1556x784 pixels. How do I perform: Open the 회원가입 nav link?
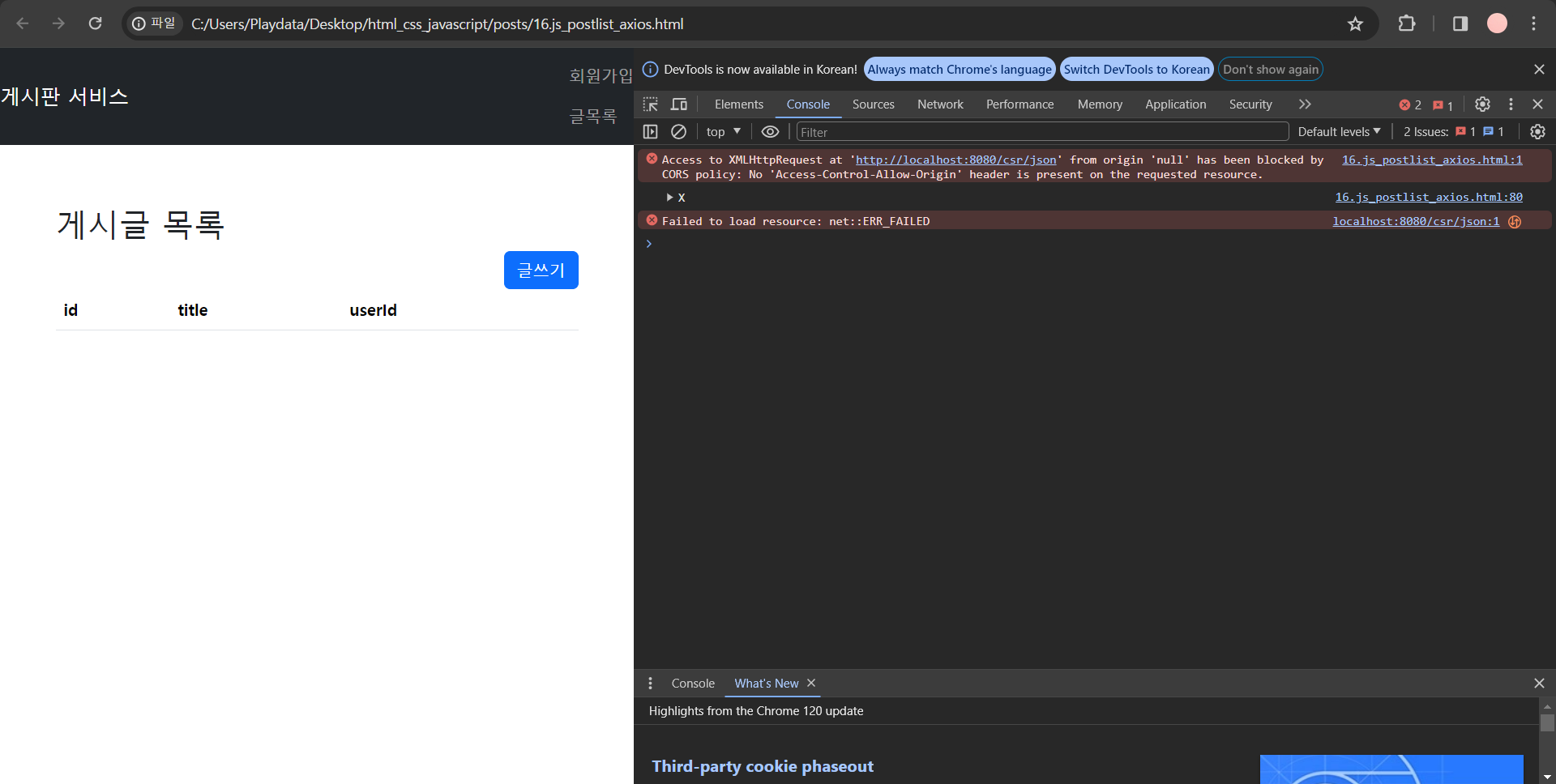[x=601, y=76]
